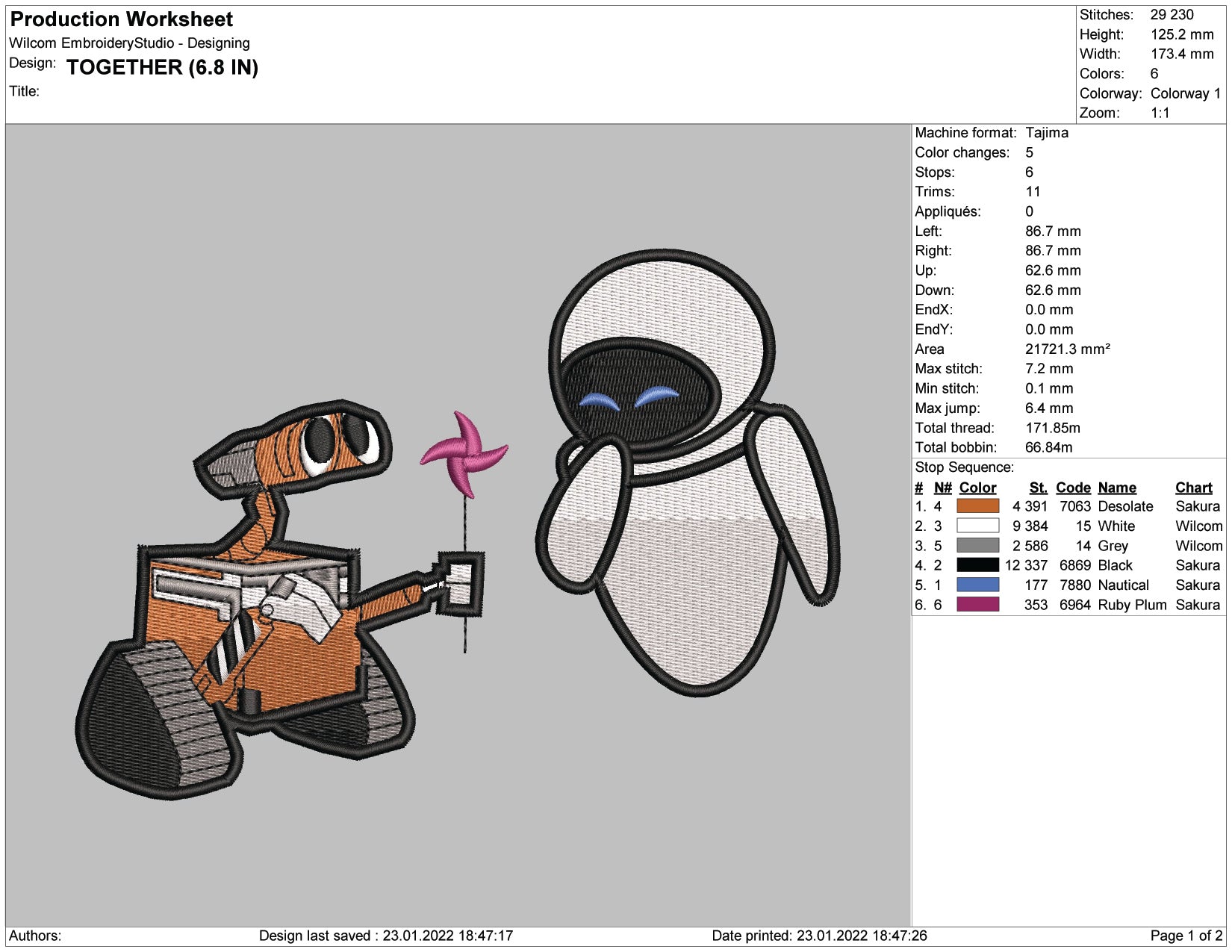The height and width of the screenshot is (952, 1232).
Task: Click the 'St.' column header
Action: 1038,488
